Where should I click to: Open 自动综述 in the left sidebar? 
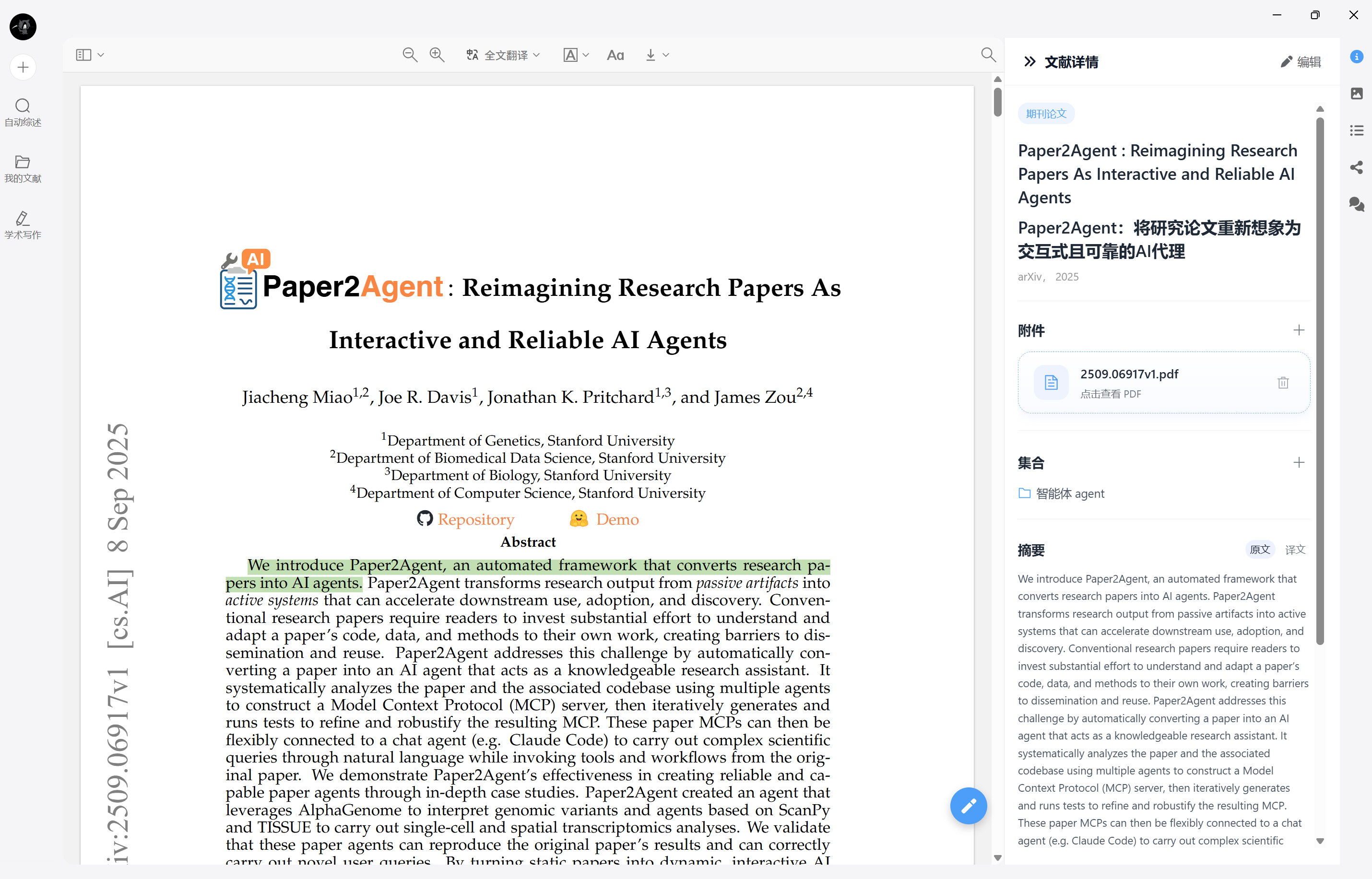click(23, 112)
